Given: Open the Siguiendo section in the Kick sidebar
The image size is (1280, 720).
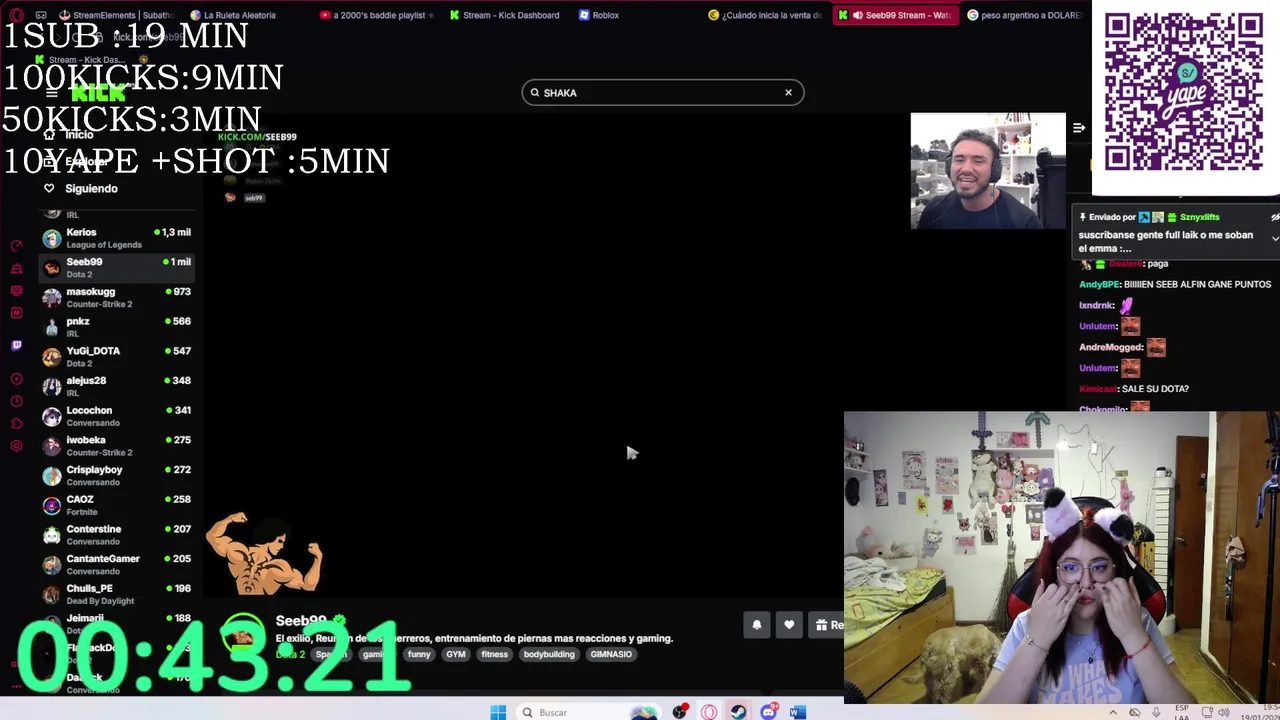Looking at the screenshot, I should (91, 188).
